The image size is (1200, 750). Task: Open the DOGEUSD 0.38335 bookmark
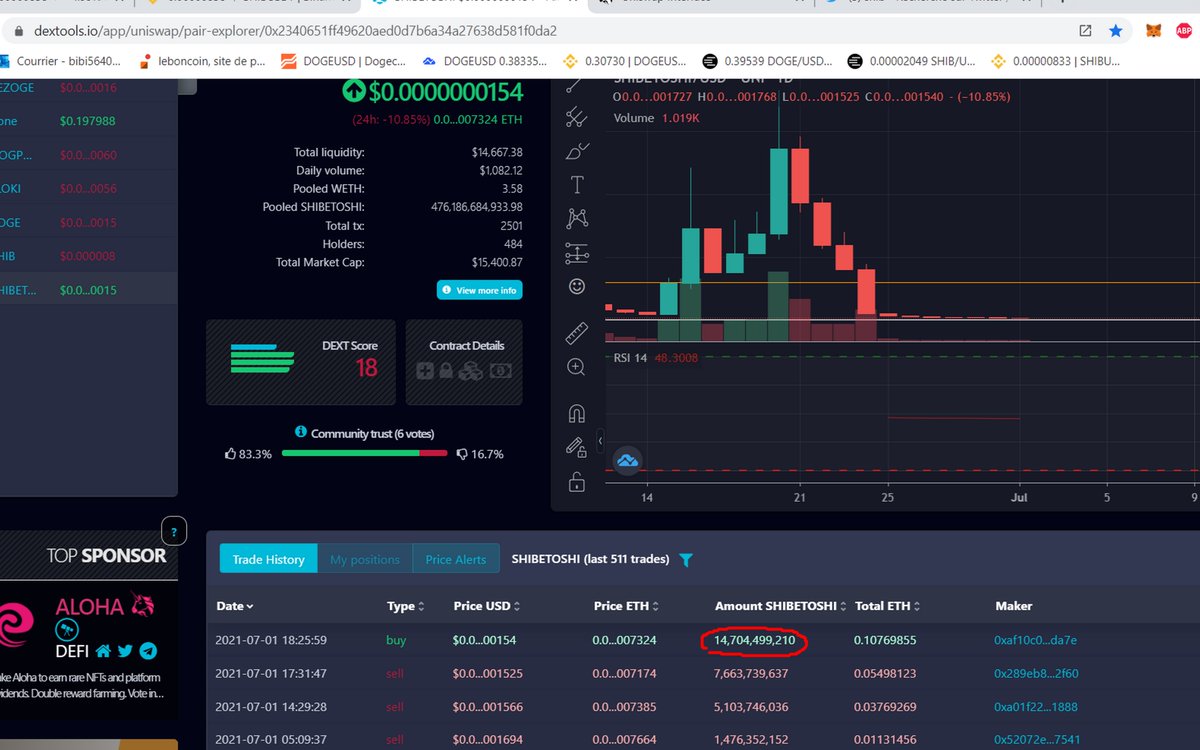pos(483,61)
